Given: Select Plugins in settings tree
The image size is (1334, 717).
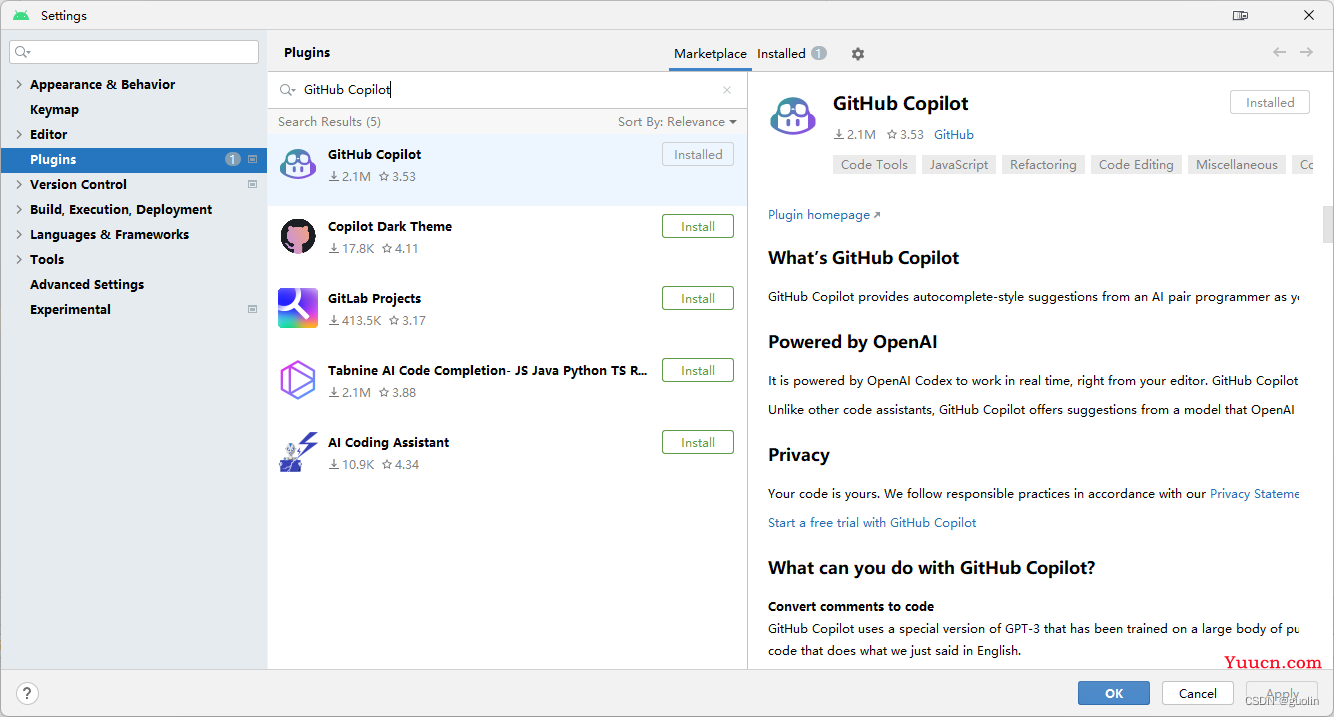Looking at the screenshot, I should pos(133,160).
